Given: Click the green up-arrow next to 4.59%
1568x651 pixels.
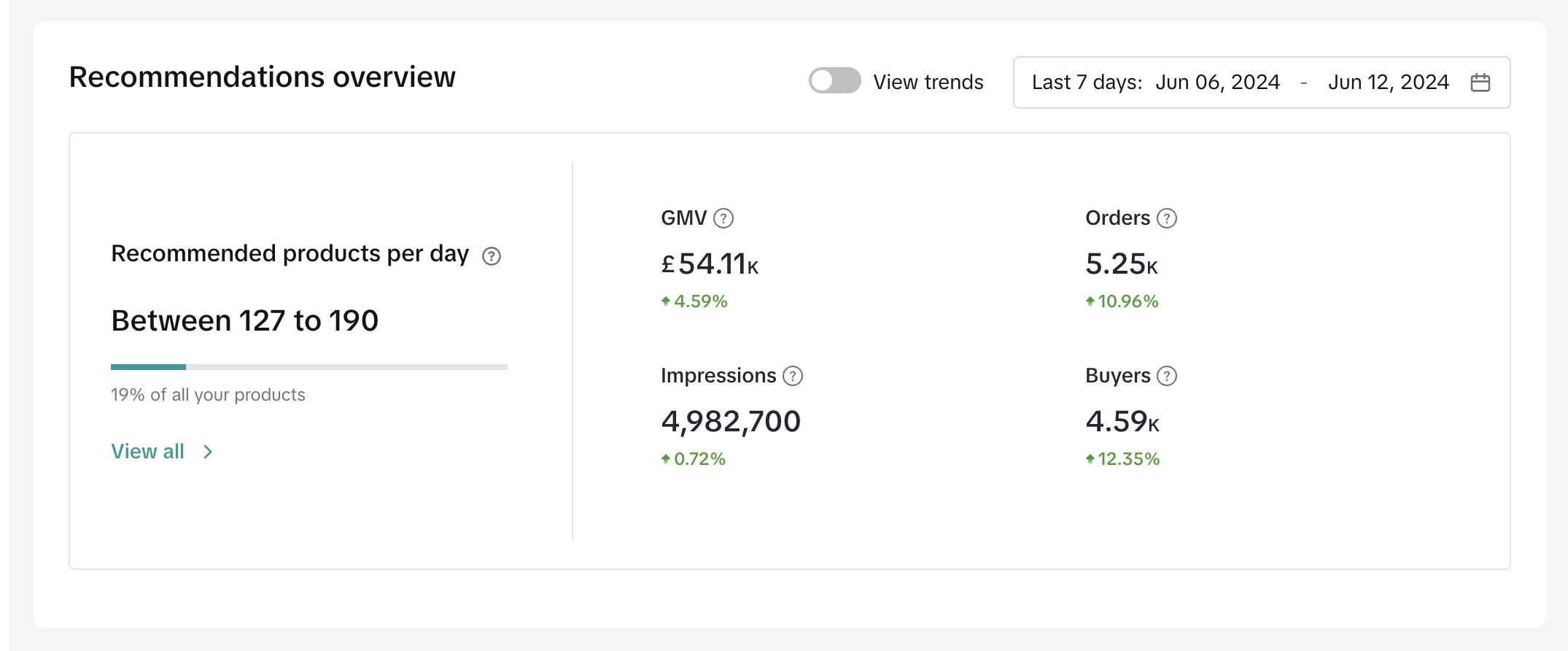Looking at the screenshot, I should tap(665, 301).
